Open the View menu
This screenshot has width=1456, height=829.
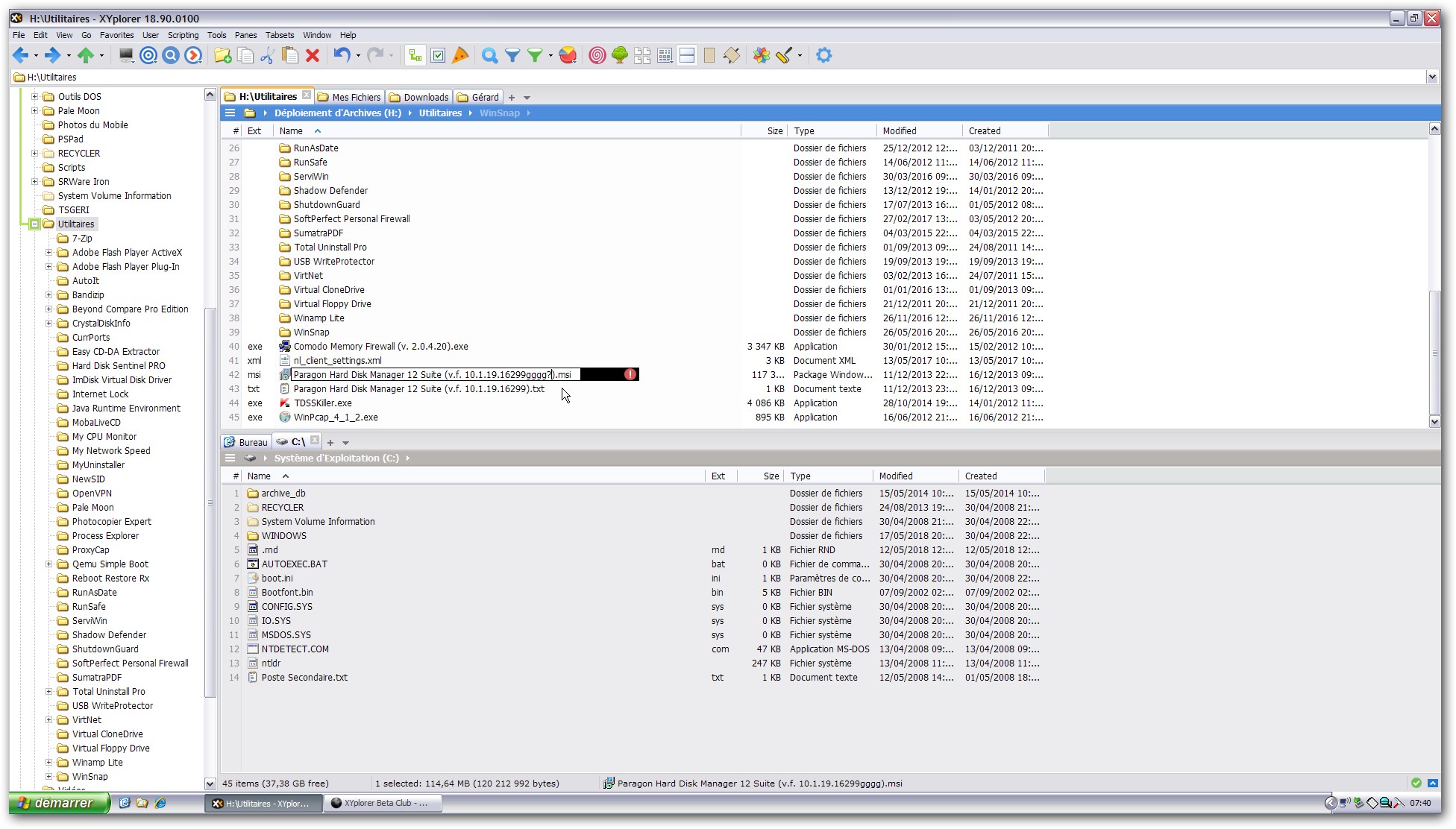click(x=63, y=35)
